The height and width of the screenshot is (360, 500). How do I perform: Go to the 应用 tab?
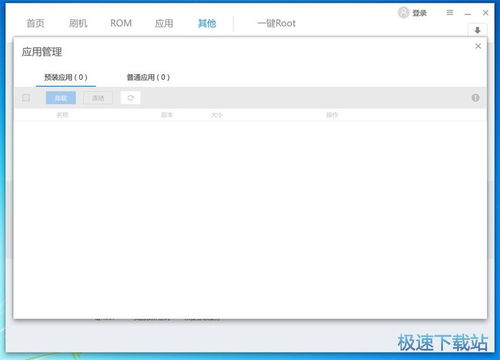[164, 23]
